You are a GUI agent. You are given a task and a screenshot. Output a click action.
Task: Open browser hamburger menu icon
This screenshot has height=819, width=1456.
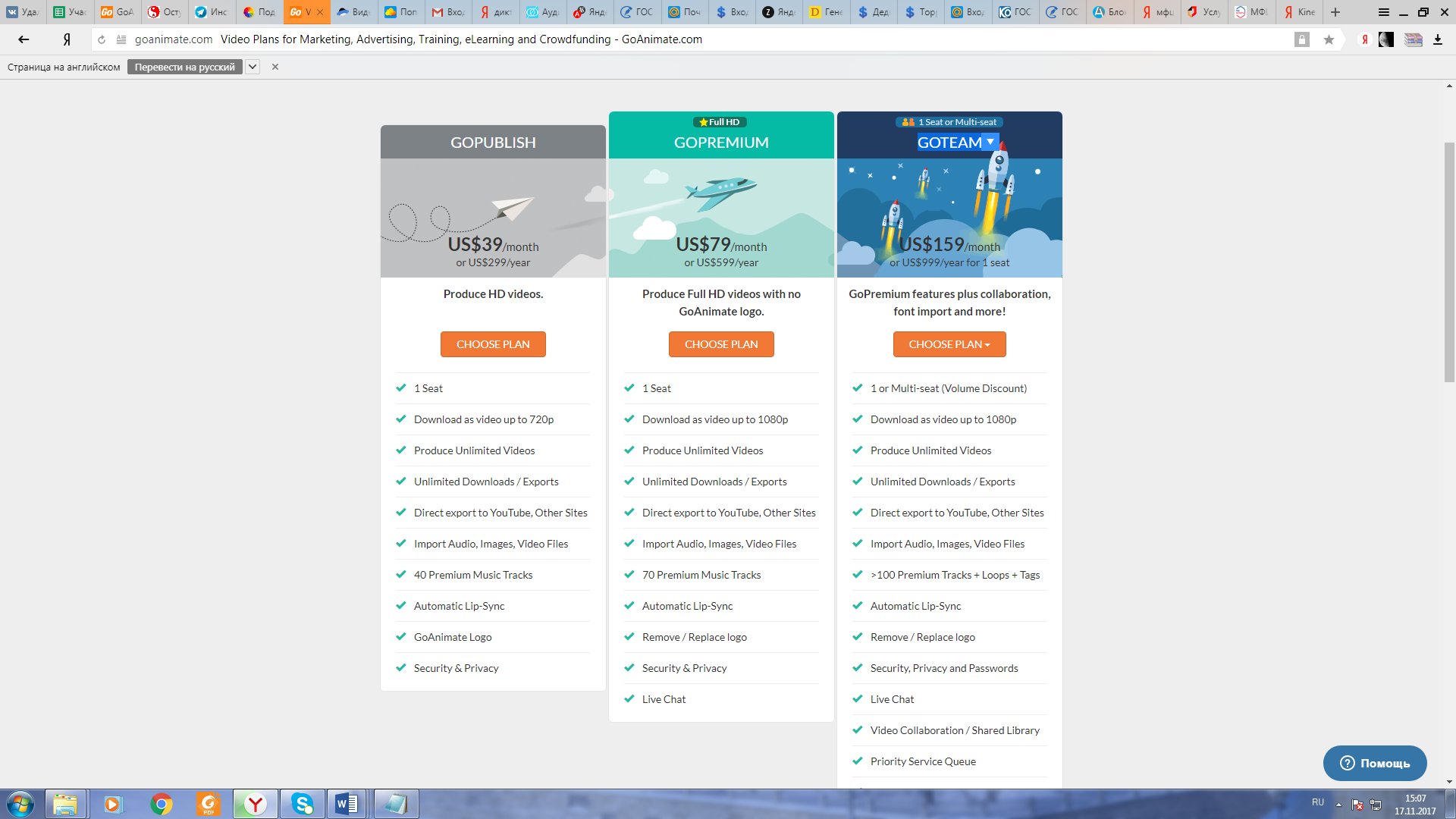pyautogui.click(x=1383, y=12)
